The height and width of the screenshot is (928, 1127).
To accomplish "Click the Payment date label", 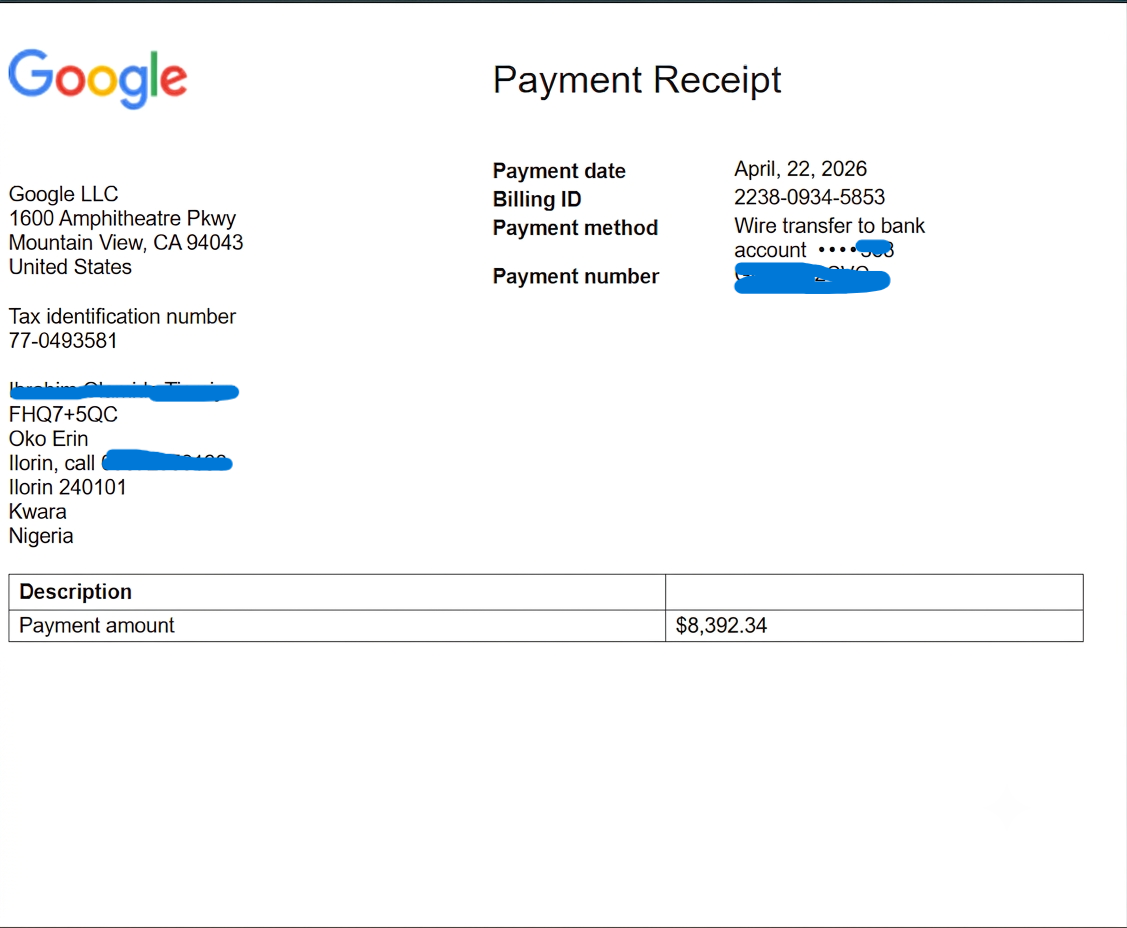I will click(x=559, y=171).
